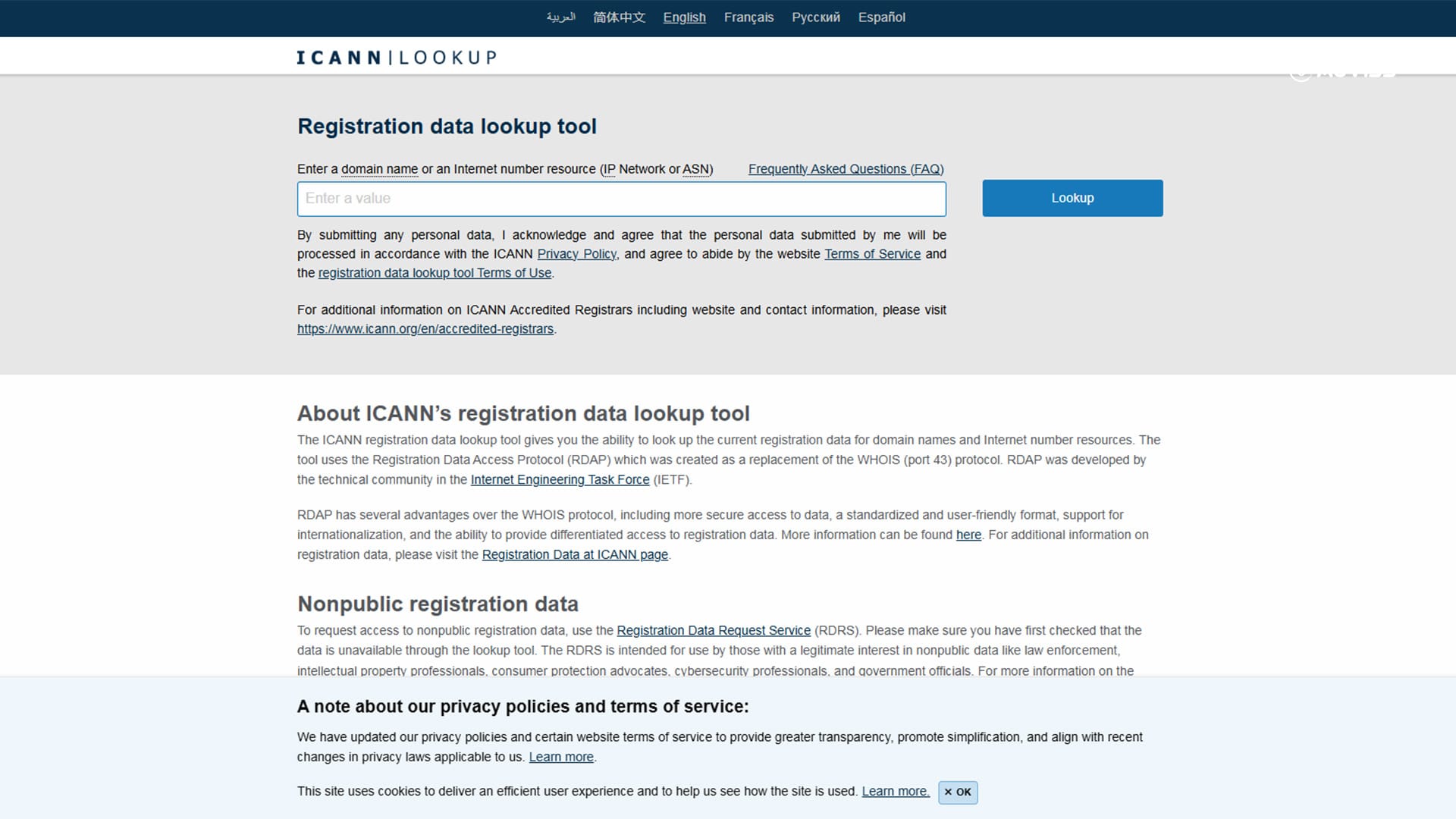Click Learn more about privacy policy updates
Viewport: 1456px width, 819px height.
[560, 757]
